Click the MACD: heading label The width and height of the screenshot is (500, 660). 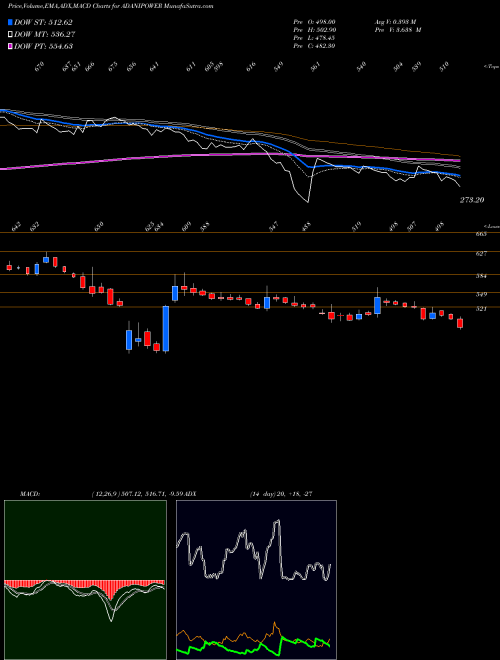pyautogui.click(x=29, y=494)
